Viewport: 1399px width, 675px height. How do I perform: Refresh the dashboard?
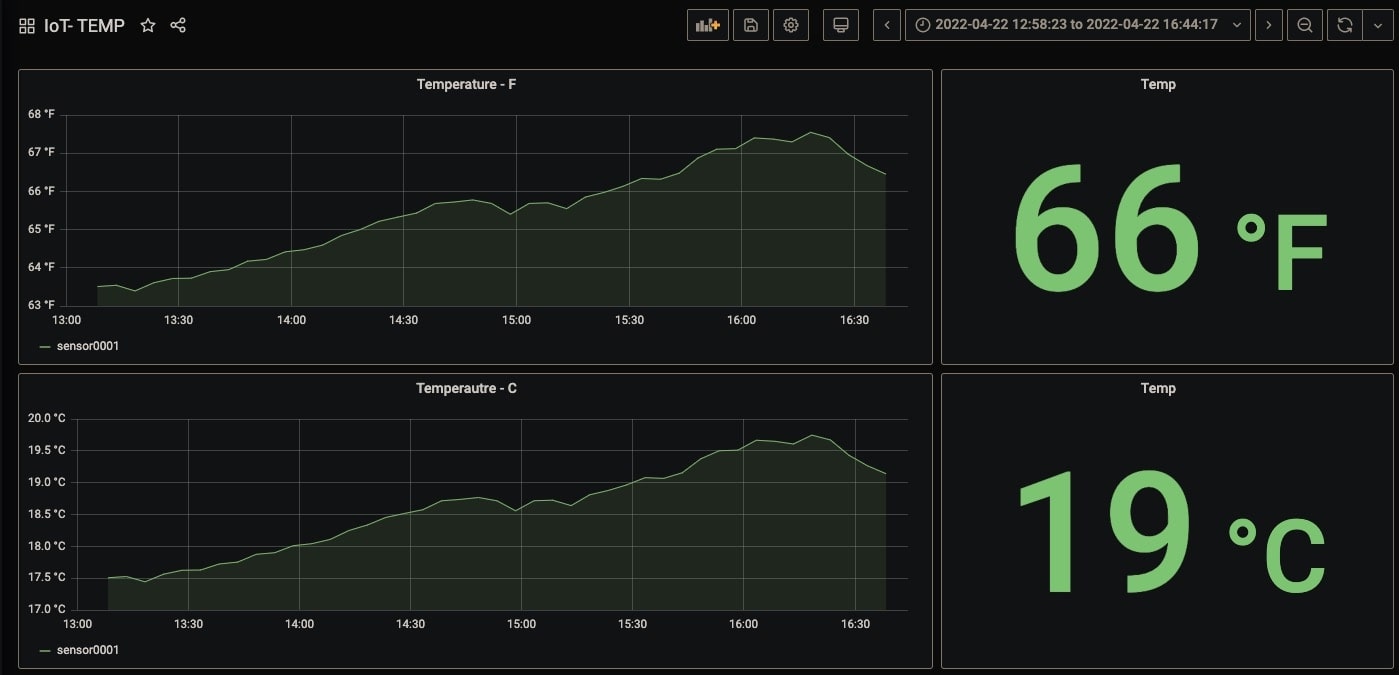coord(1345,25)
